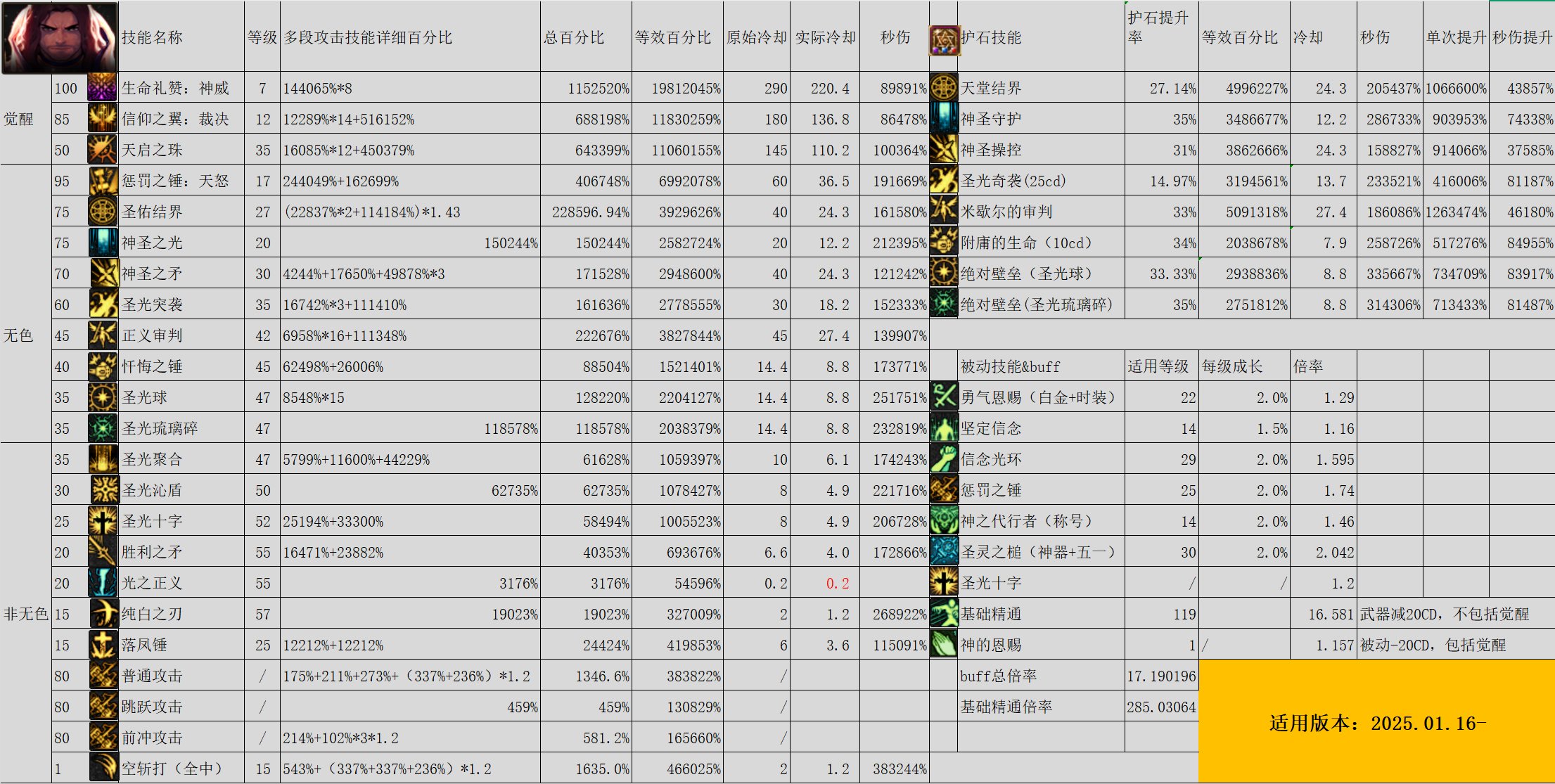Select the 神的恩赐 passive icon
This screenshot has height=784, width=1555.
[x=944, y=645]
